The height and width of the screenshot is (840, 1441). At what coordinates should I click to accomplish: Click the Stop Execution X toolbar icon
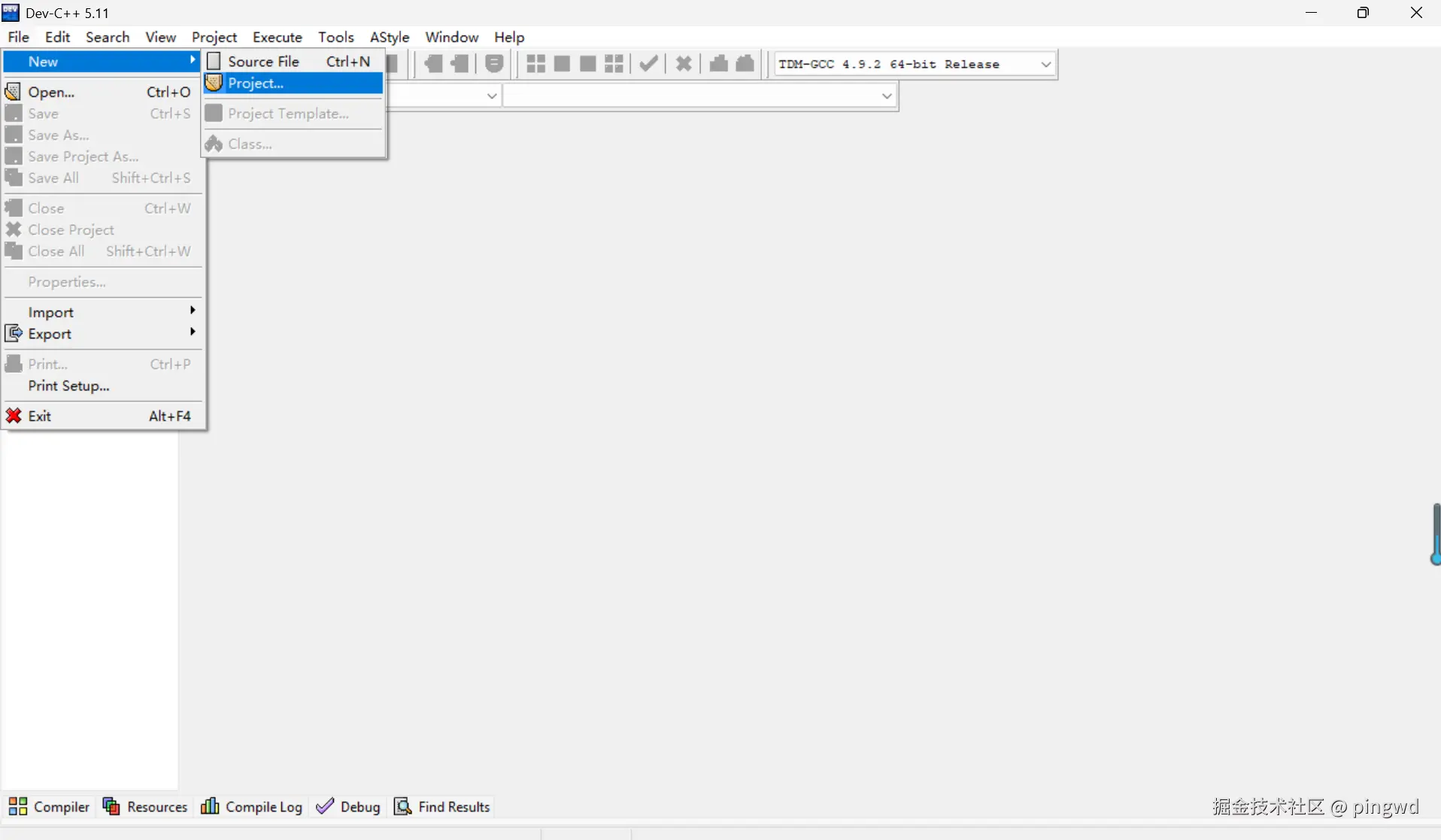684,64
